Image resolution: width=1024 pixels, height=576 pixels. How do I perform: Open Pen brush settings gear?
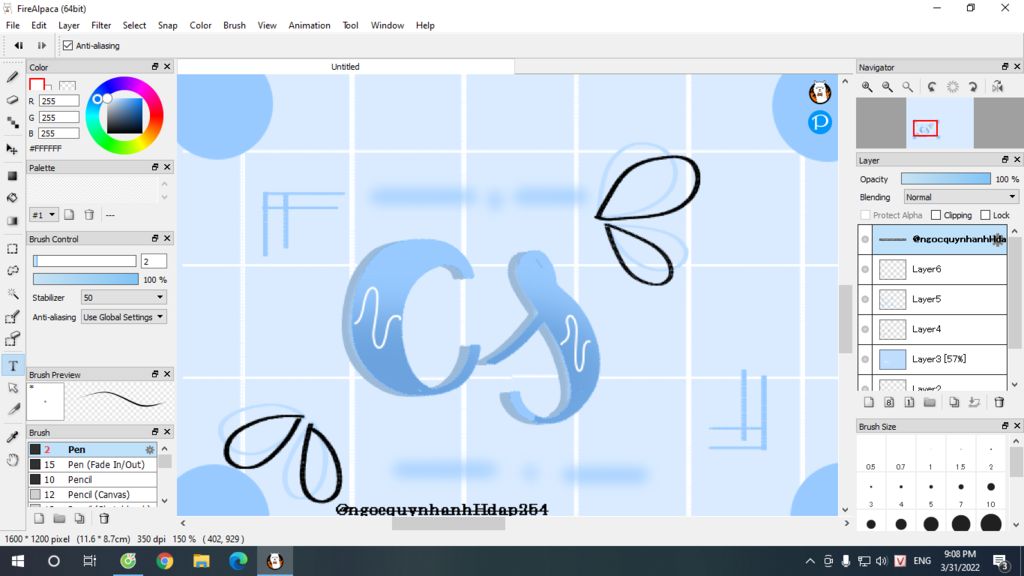[150, 449]
